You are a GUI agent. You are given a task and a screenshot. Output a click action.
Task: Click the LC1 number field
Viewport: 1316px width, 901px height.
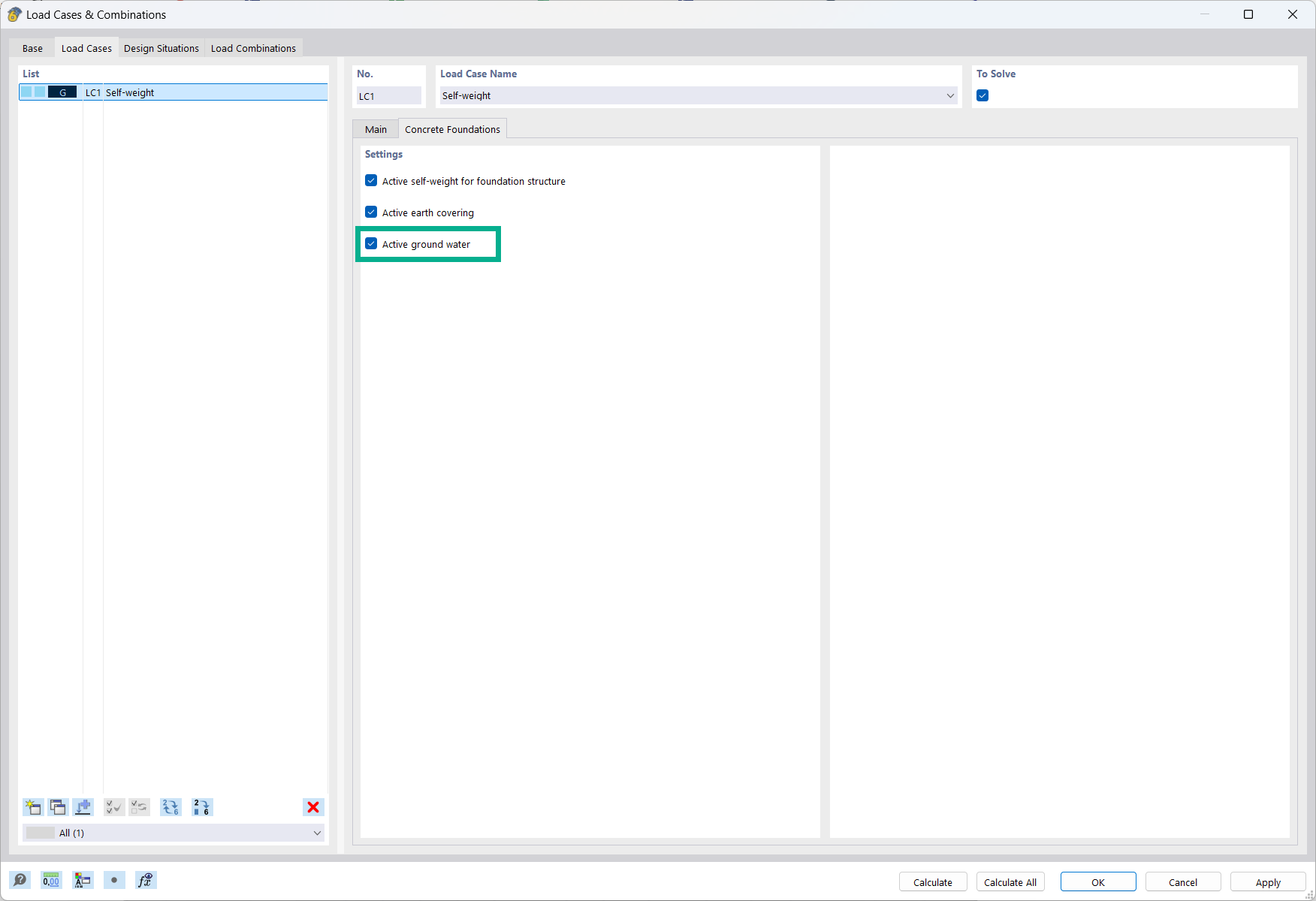389,95
